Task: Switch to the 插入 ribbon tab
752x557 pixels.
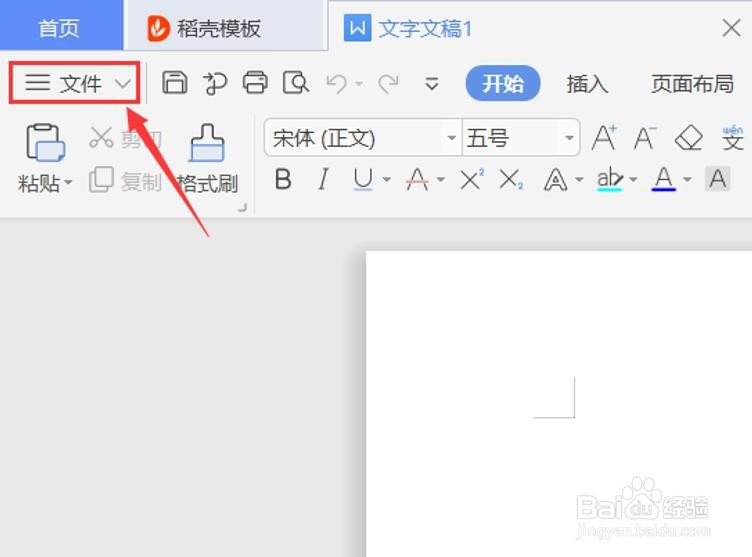Action: click(587, 83)
